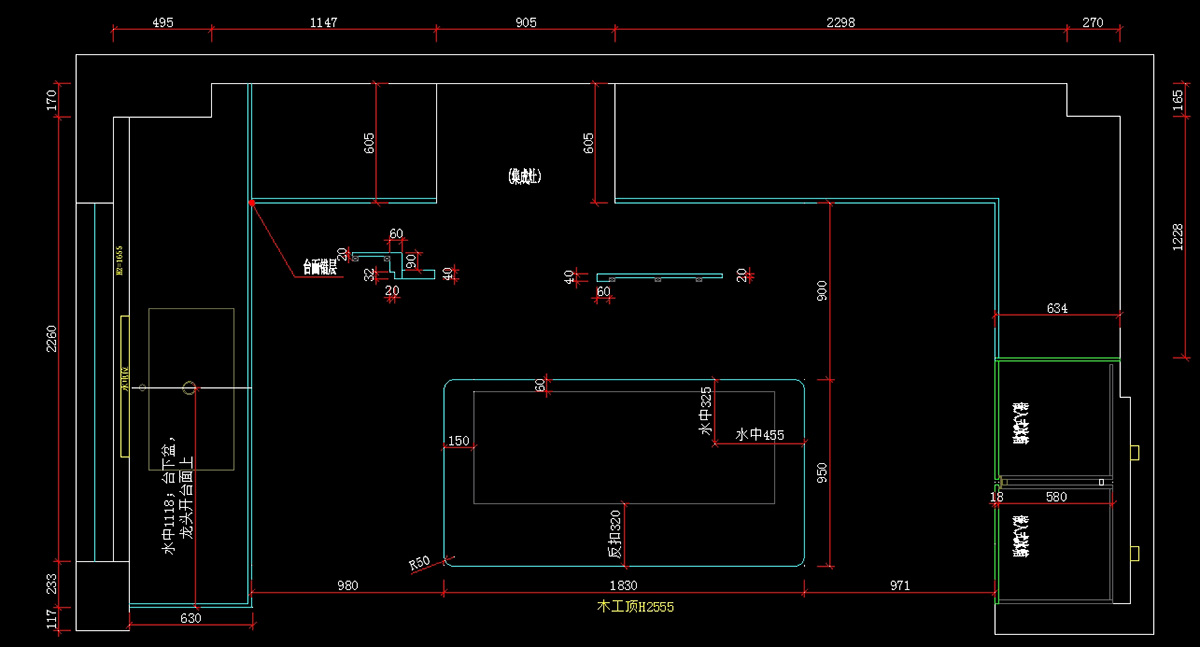Click the 905 dimension text at top
The image size is (1200, 647).
tap(525, 22)
